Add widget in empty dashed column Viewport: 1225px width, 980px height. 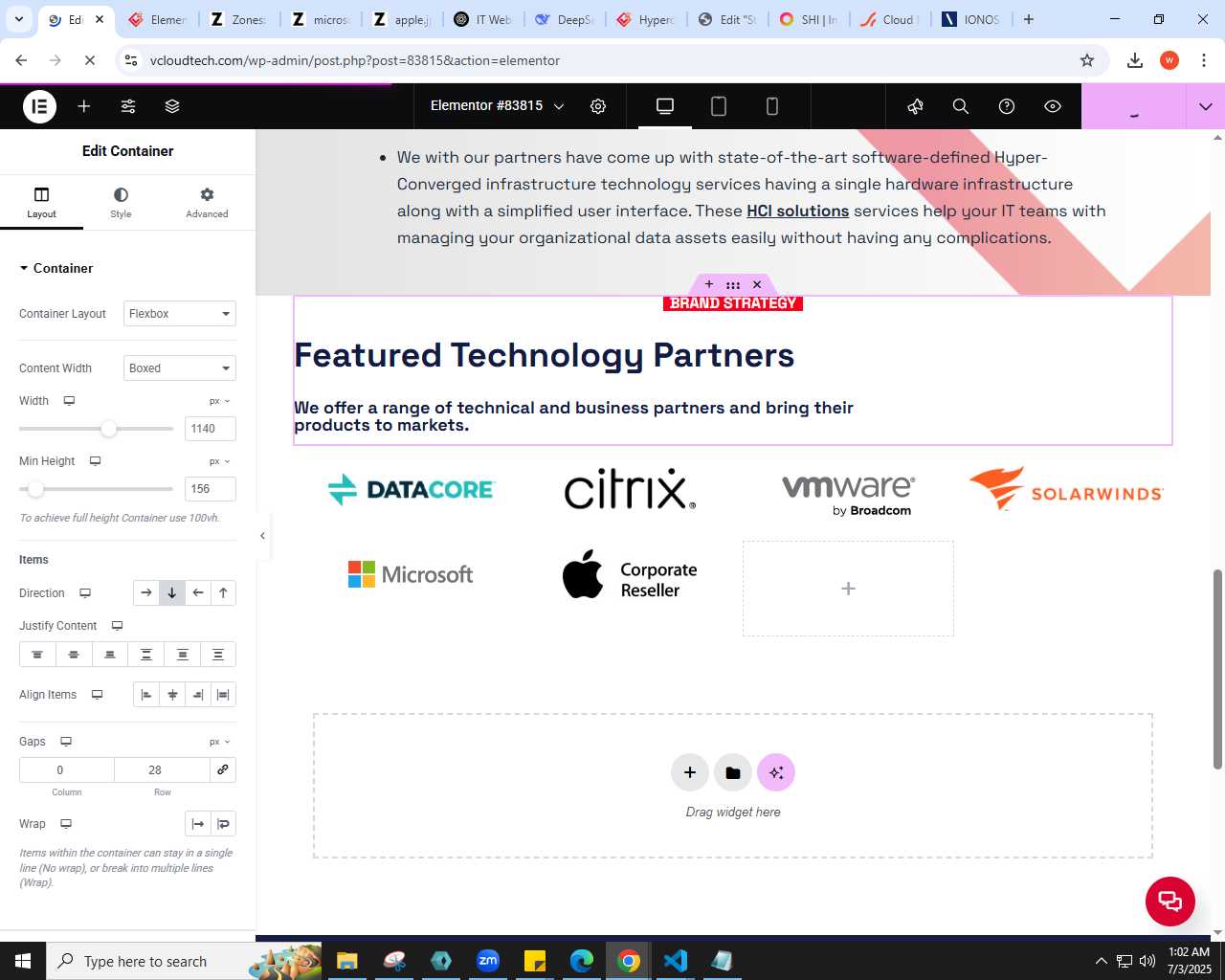(848, 589)
